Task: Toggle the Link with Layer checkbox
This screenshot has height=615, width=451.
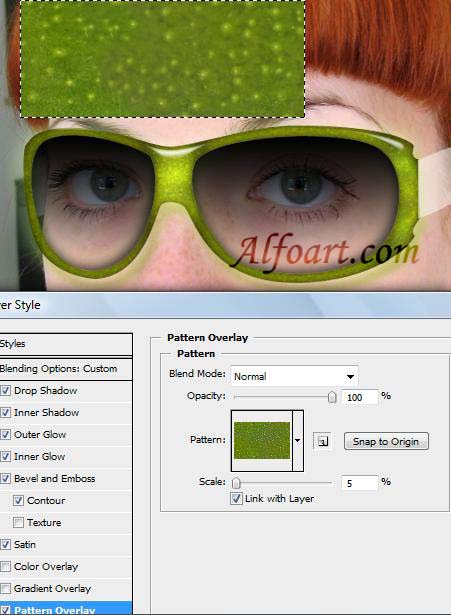Action: [x=236, y=499]
